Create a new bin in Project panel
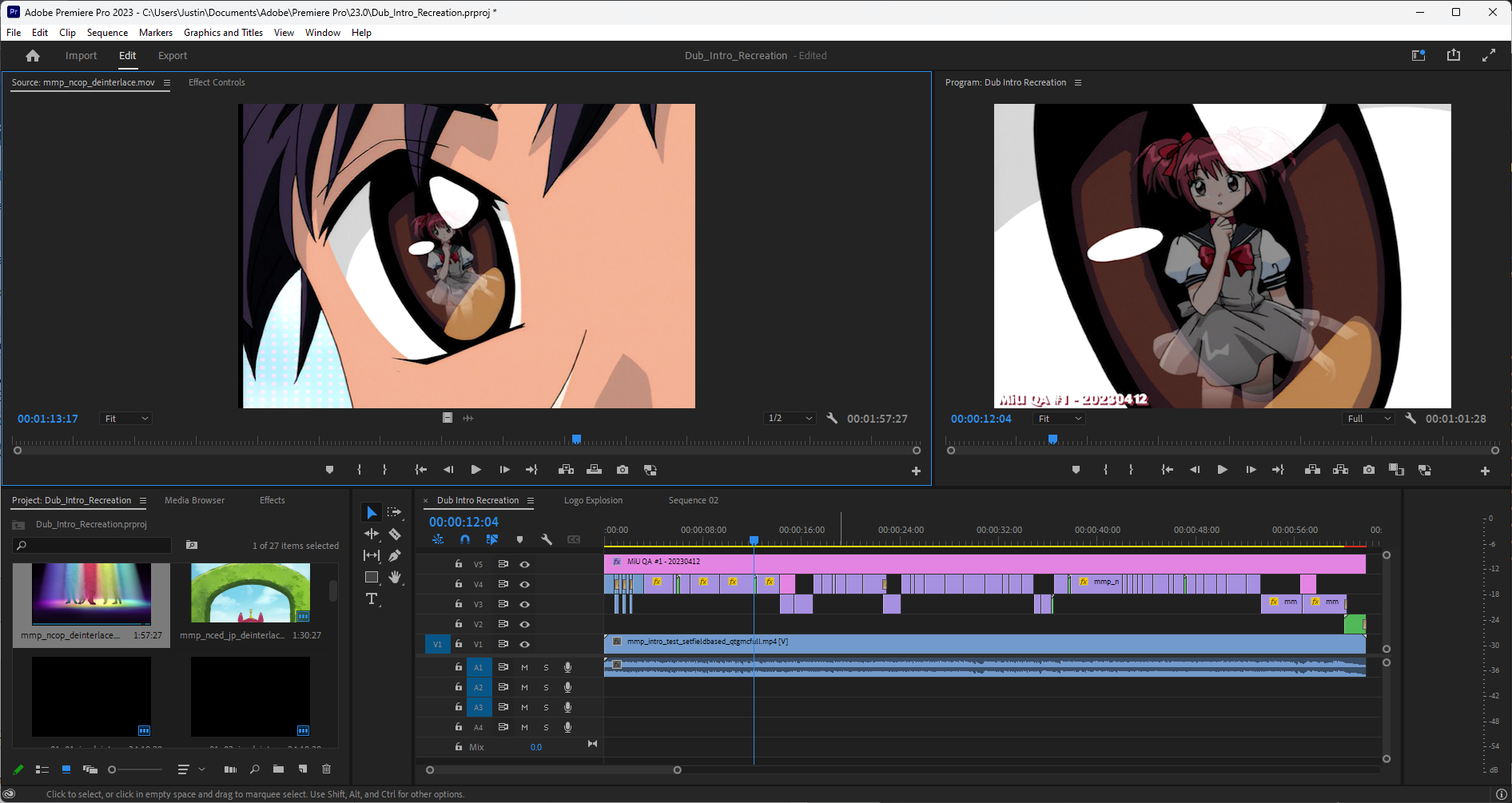This screenshot has width=1512, height=803. [x=278, y=769]
